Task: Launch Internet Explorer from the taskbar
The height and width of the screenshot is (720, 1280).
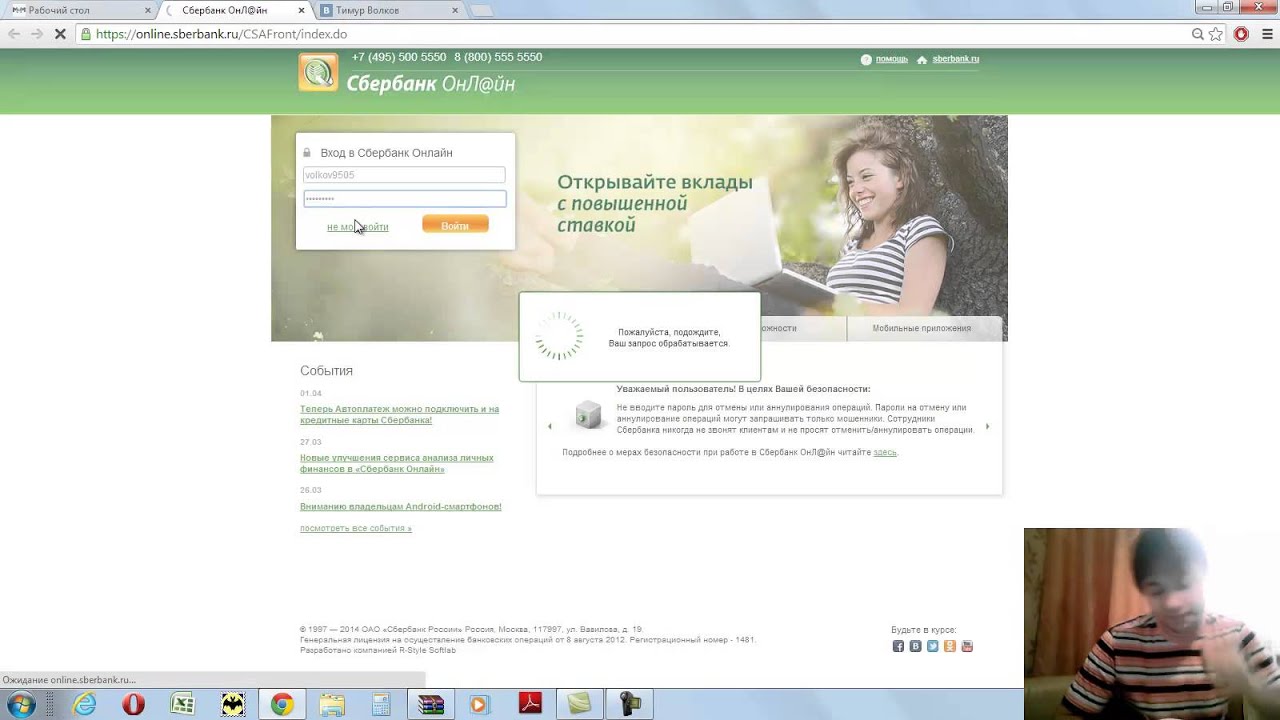Action: (x=85, y=705)
